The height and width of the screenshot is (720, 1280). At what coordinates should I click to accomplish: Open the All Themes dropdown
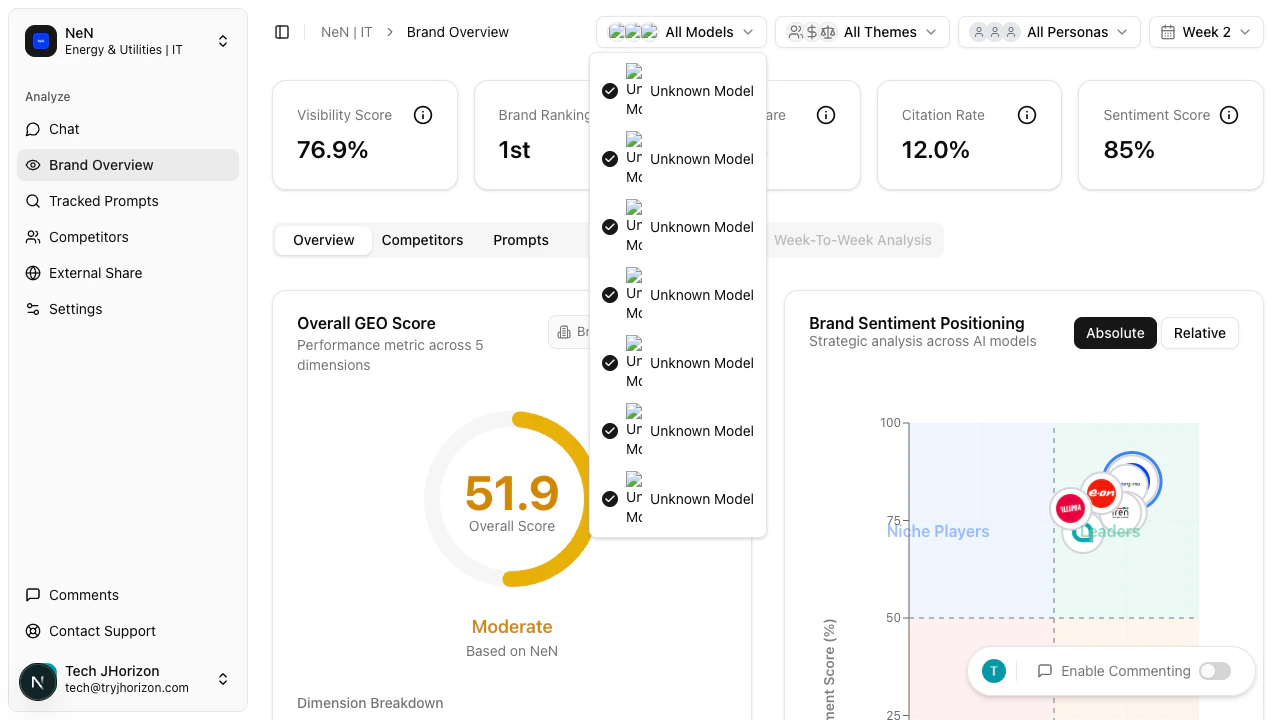862,32
